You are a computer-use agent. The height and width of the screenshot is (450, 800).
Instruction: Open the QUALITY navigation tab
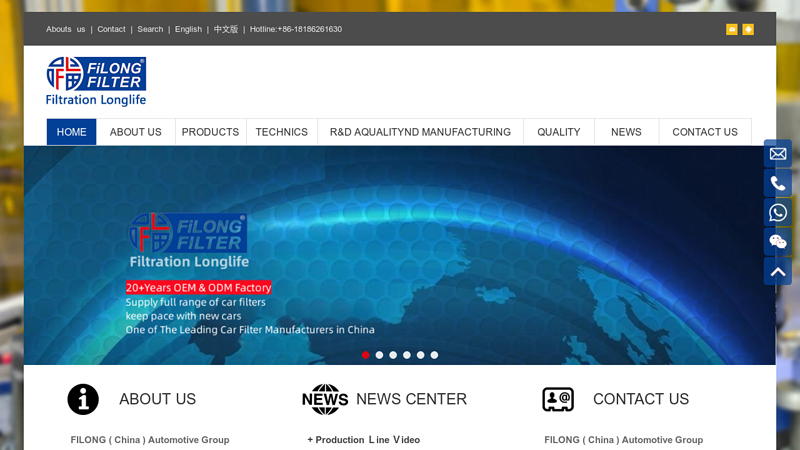559,132
